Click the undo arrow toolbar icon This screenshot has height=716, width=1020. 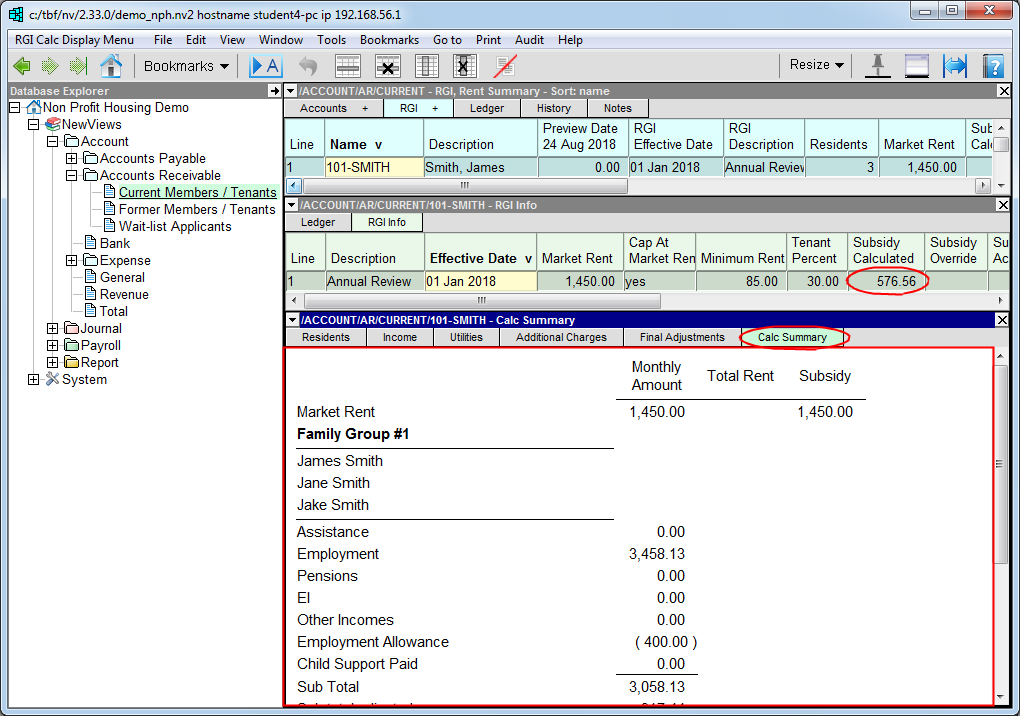[308, 66]
